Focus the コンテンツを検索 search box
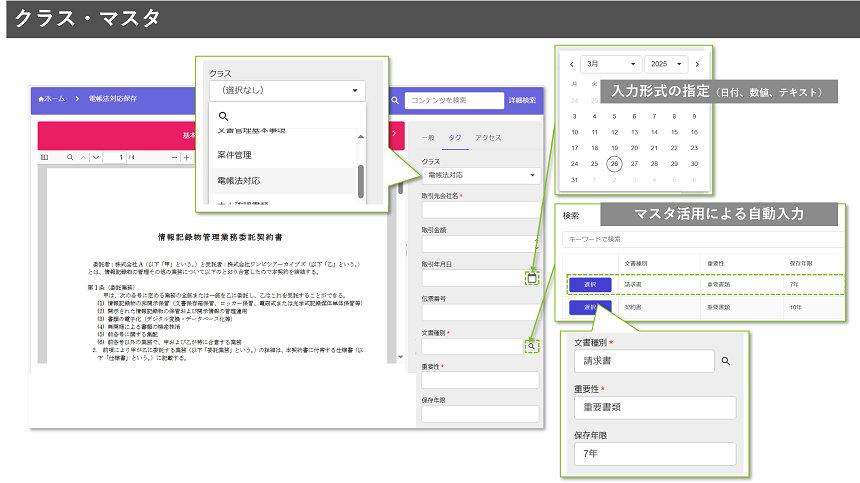Viewport: 860px width, 483px height. [454, 100]
